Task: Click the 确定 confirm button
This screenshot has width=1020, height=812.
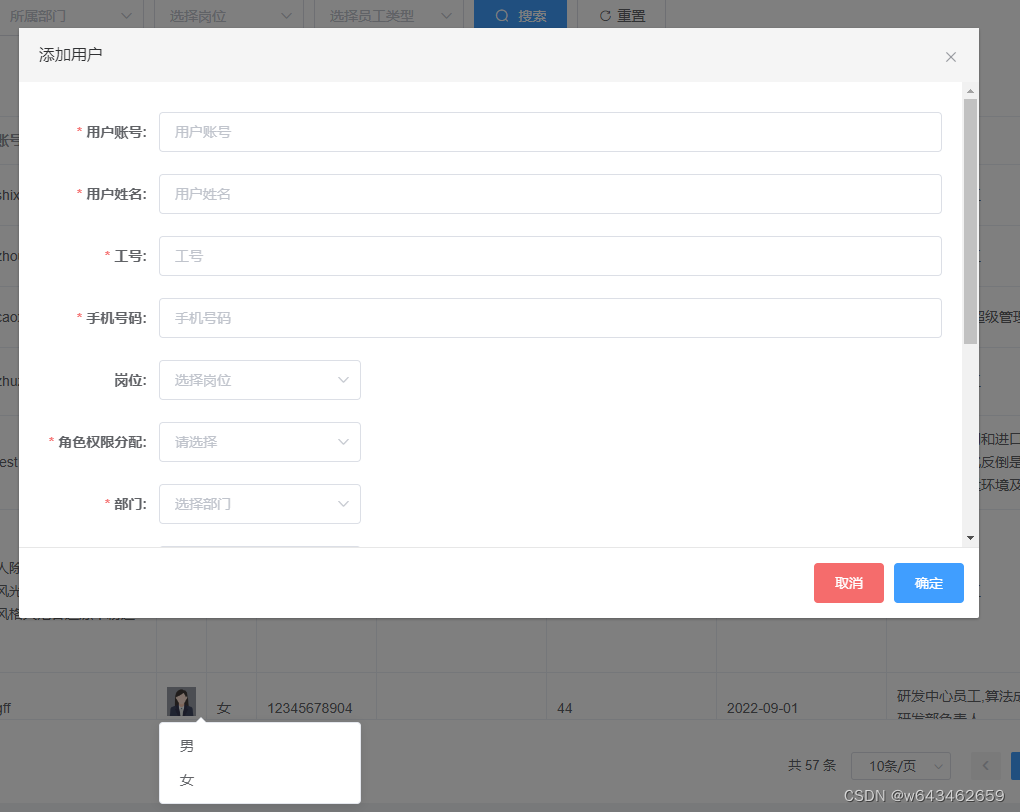Action: click(x=928, y=583)
